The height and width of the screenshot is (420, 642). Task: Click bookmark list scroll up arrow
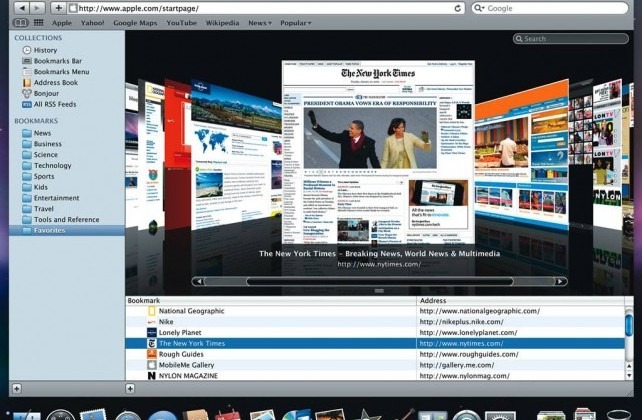629,366
